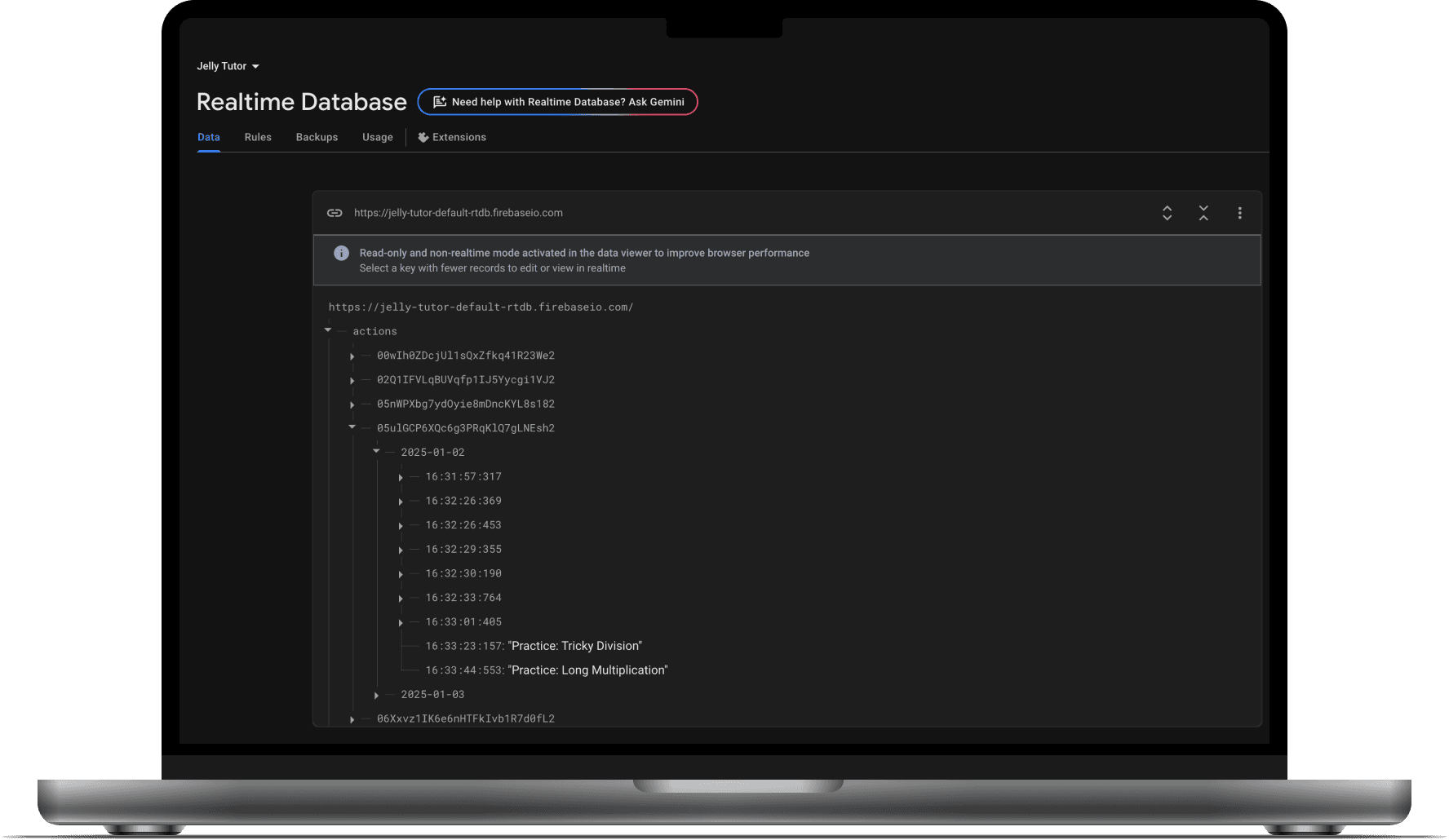Expand all nodes with the unfold icon

pyautogui.click(x=1167, y=213)
